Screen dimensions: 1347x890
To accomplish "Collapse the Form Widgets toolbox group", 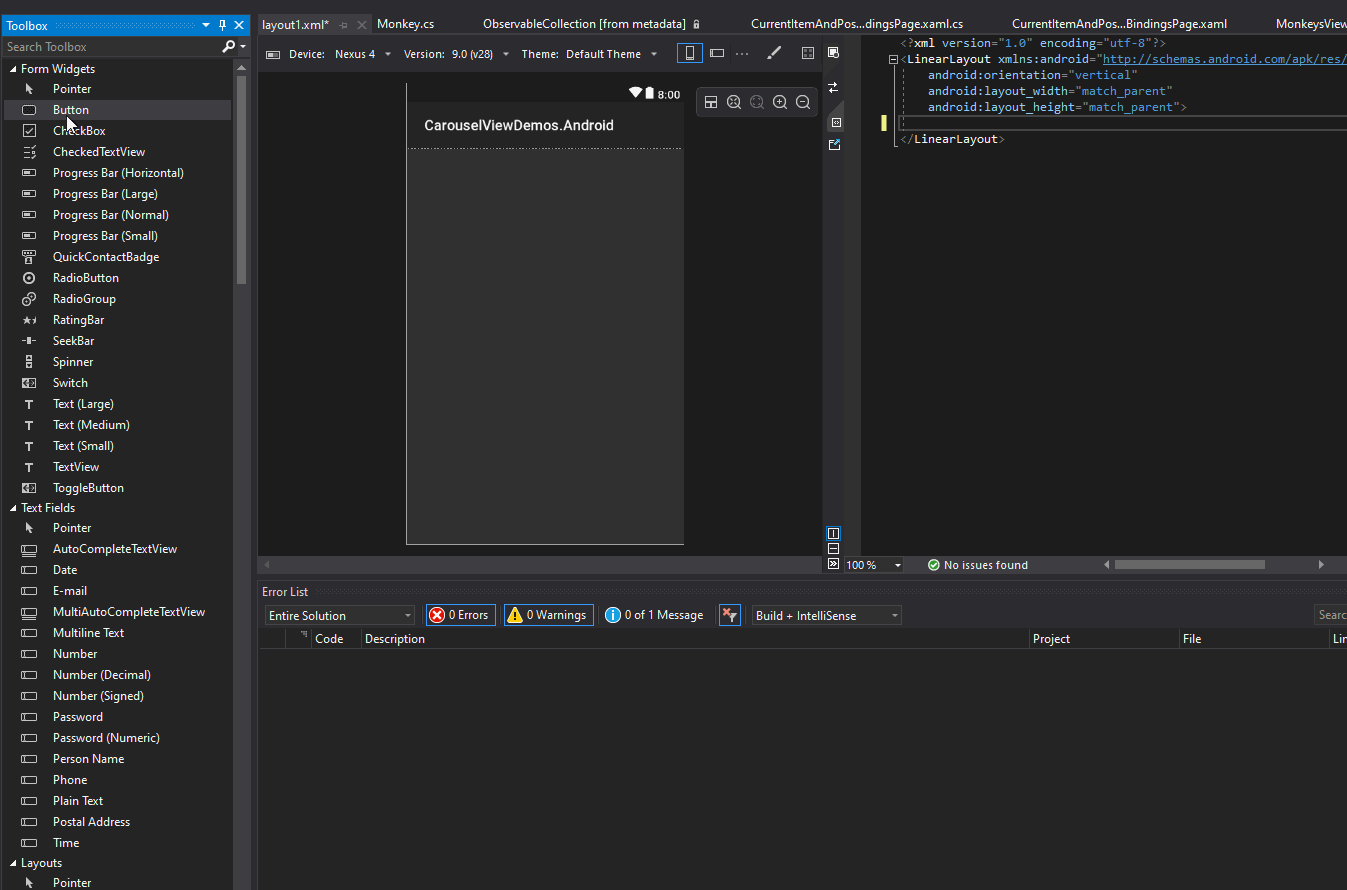I will point(13,69).
